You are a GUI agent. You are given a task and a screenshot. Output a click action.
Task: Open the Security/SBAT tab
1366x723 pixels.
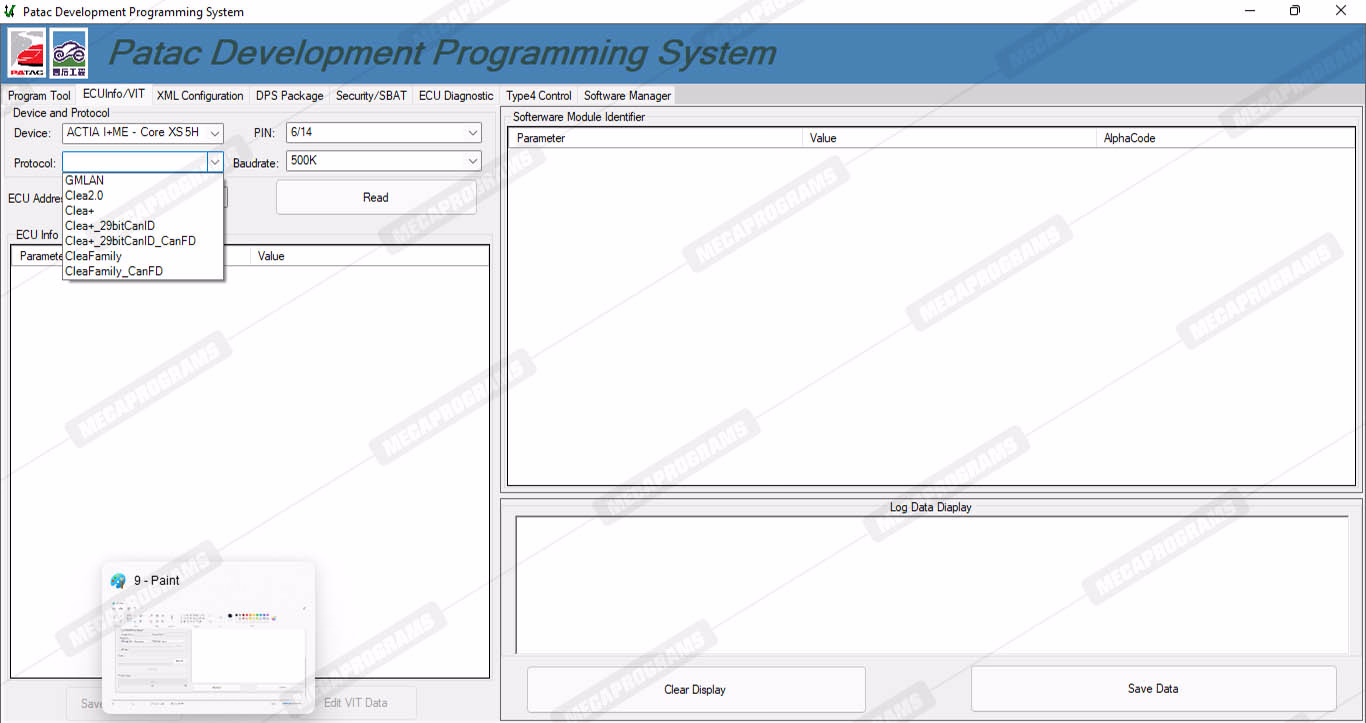tap(371, 96)
